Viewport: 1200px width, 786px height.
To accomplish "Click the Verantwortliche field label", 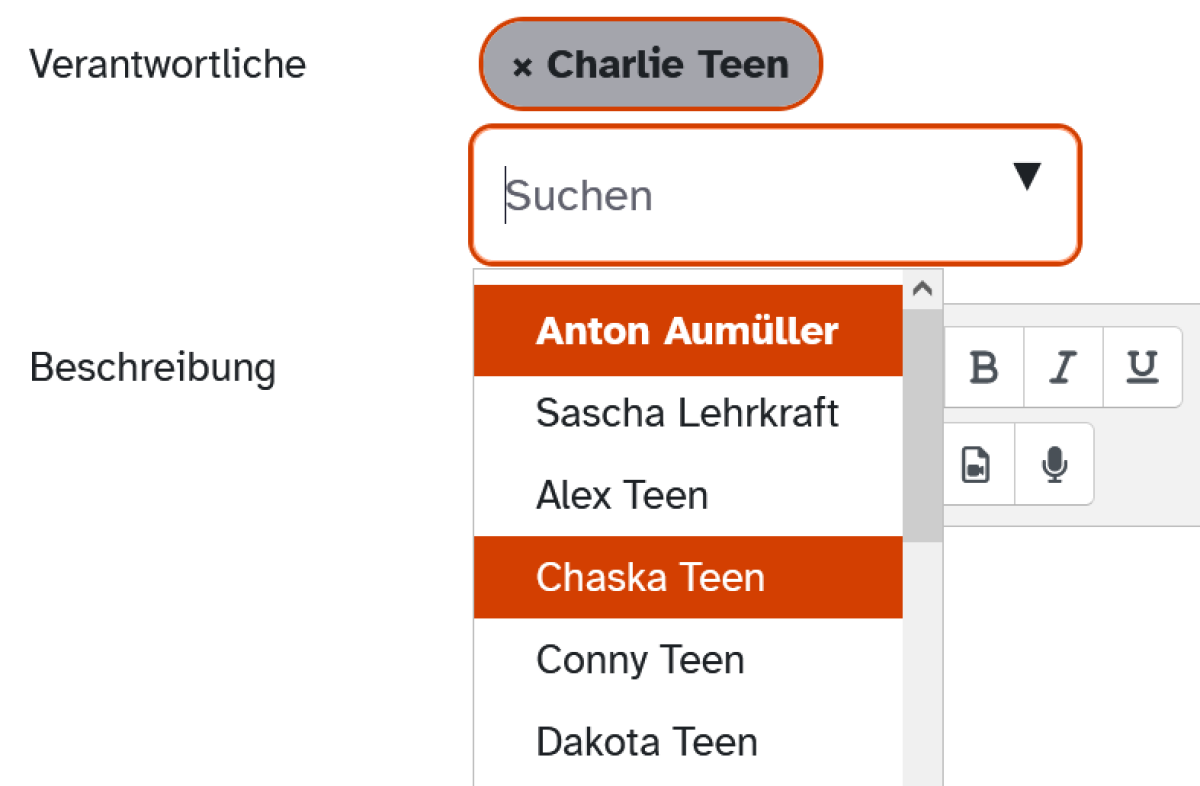I will tap(168, 64).
